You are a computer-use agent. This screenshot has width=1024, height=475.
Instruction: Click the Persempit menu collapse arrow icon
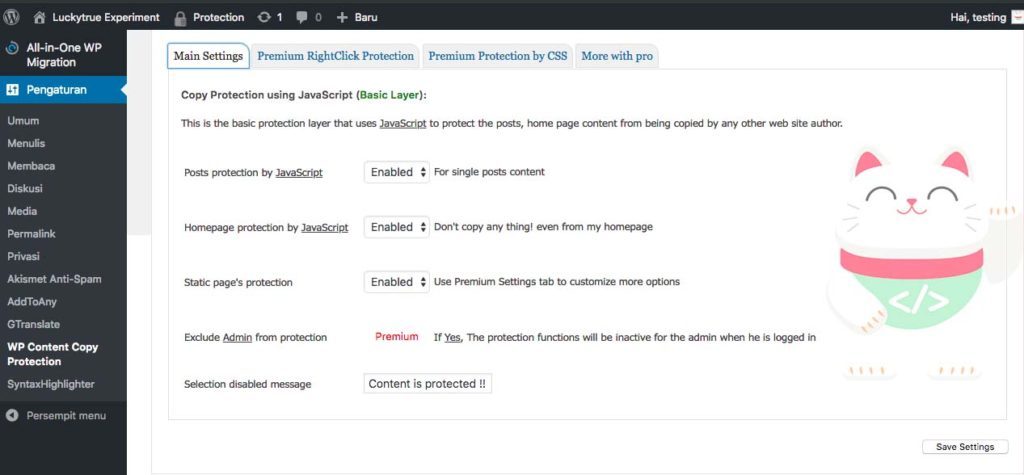[12, 416]
